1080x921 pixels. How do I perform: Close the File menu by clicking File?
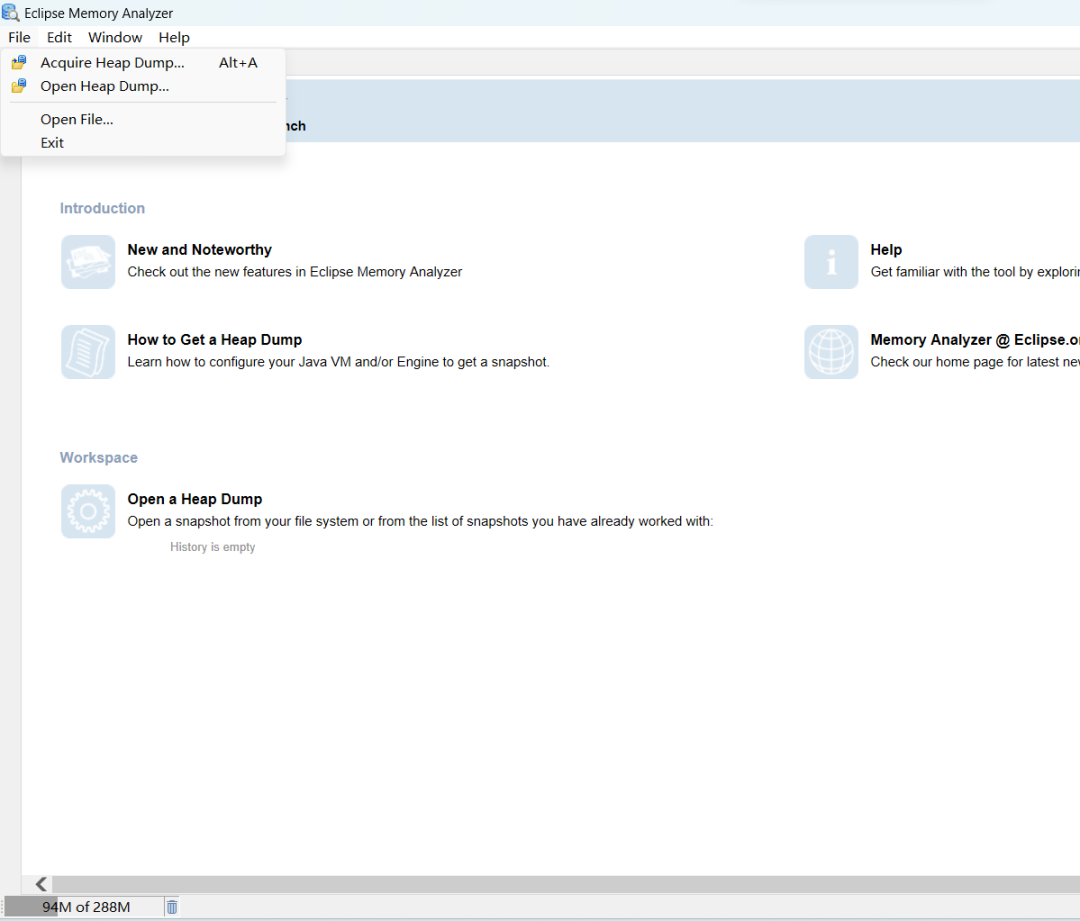pyautogui.click(x=19, y=37)
